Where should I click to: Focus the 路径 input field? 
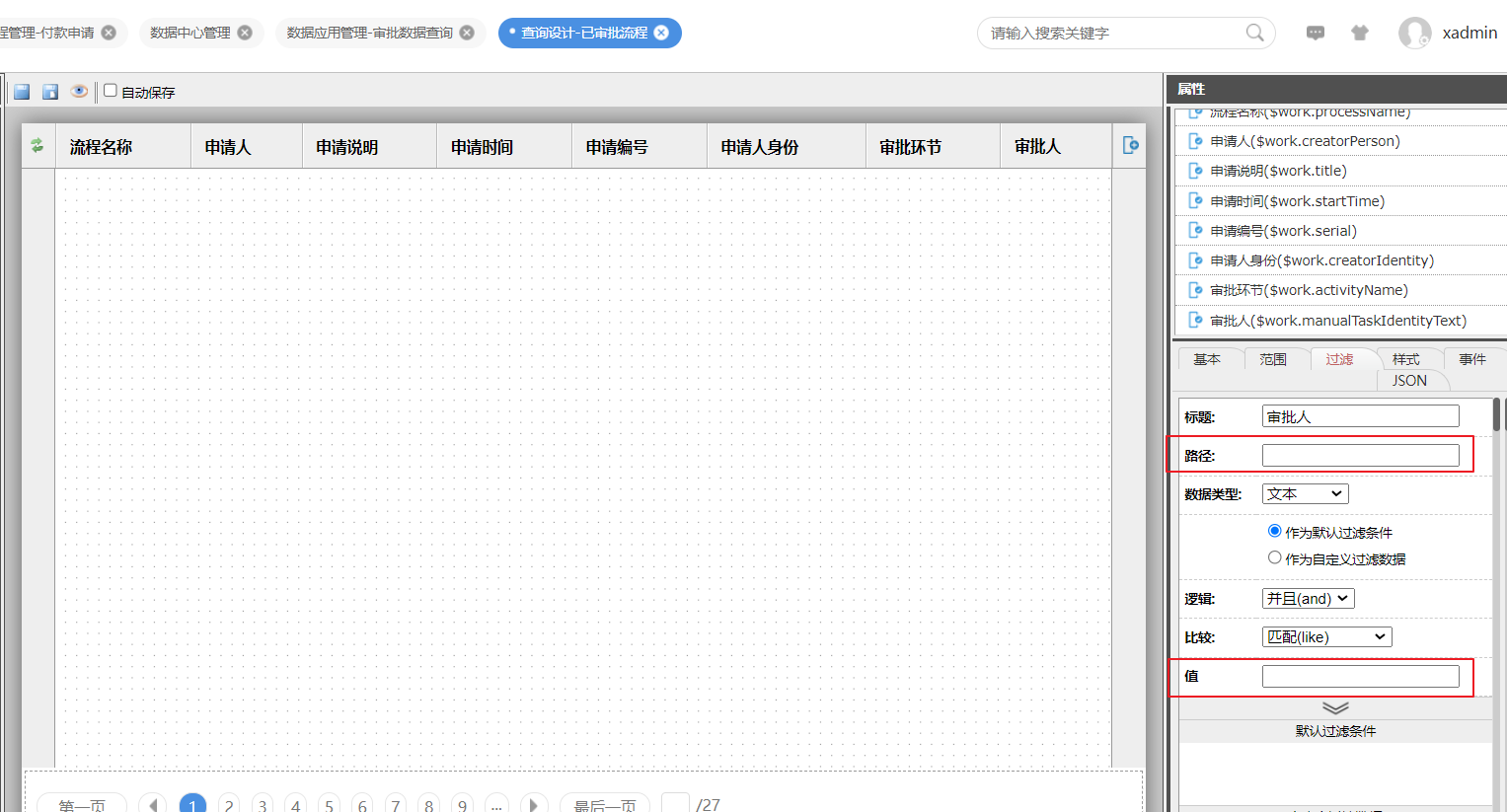point(1360,455)
